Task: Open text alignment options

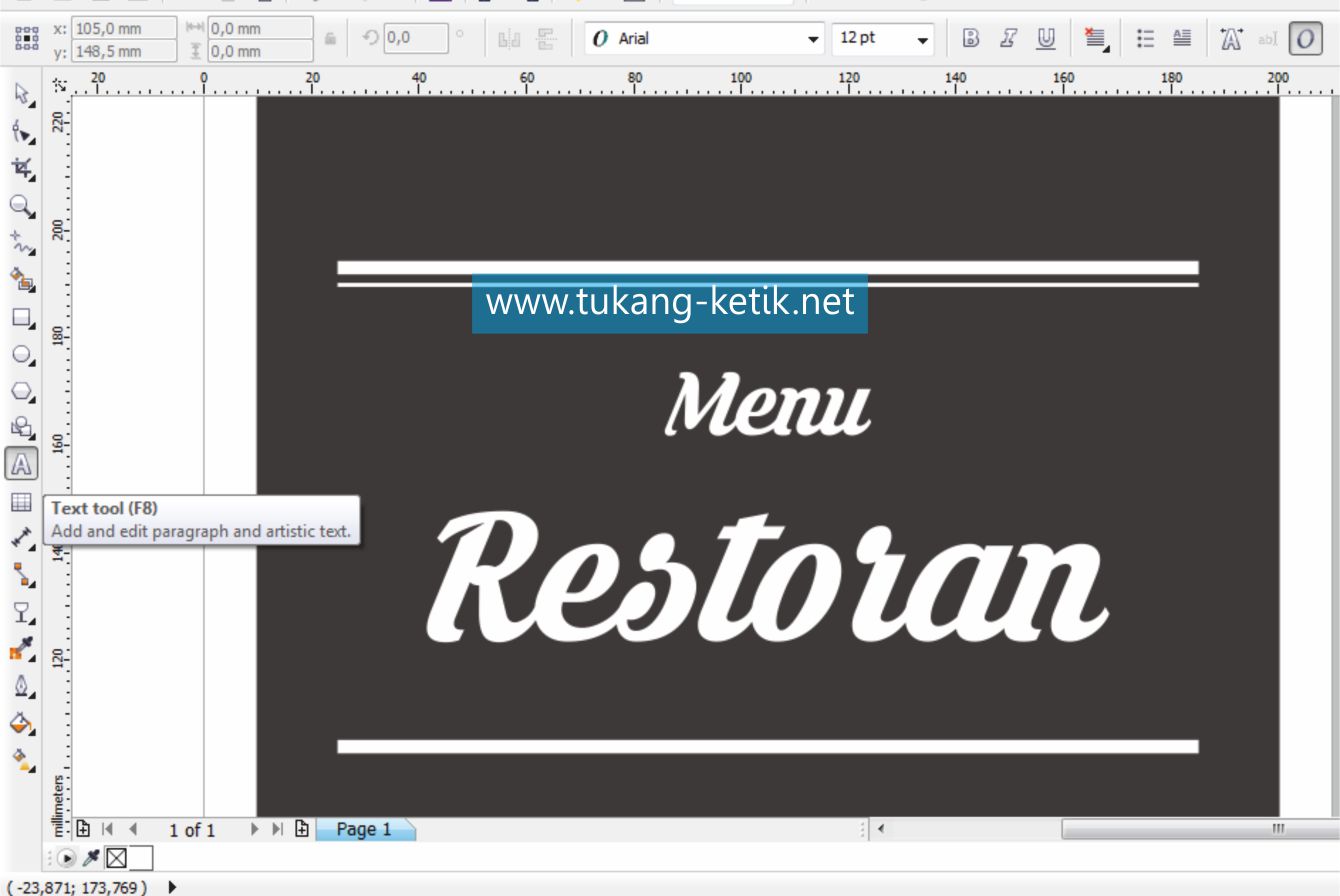Action: pyautogui.click(x=1096, y=39)
